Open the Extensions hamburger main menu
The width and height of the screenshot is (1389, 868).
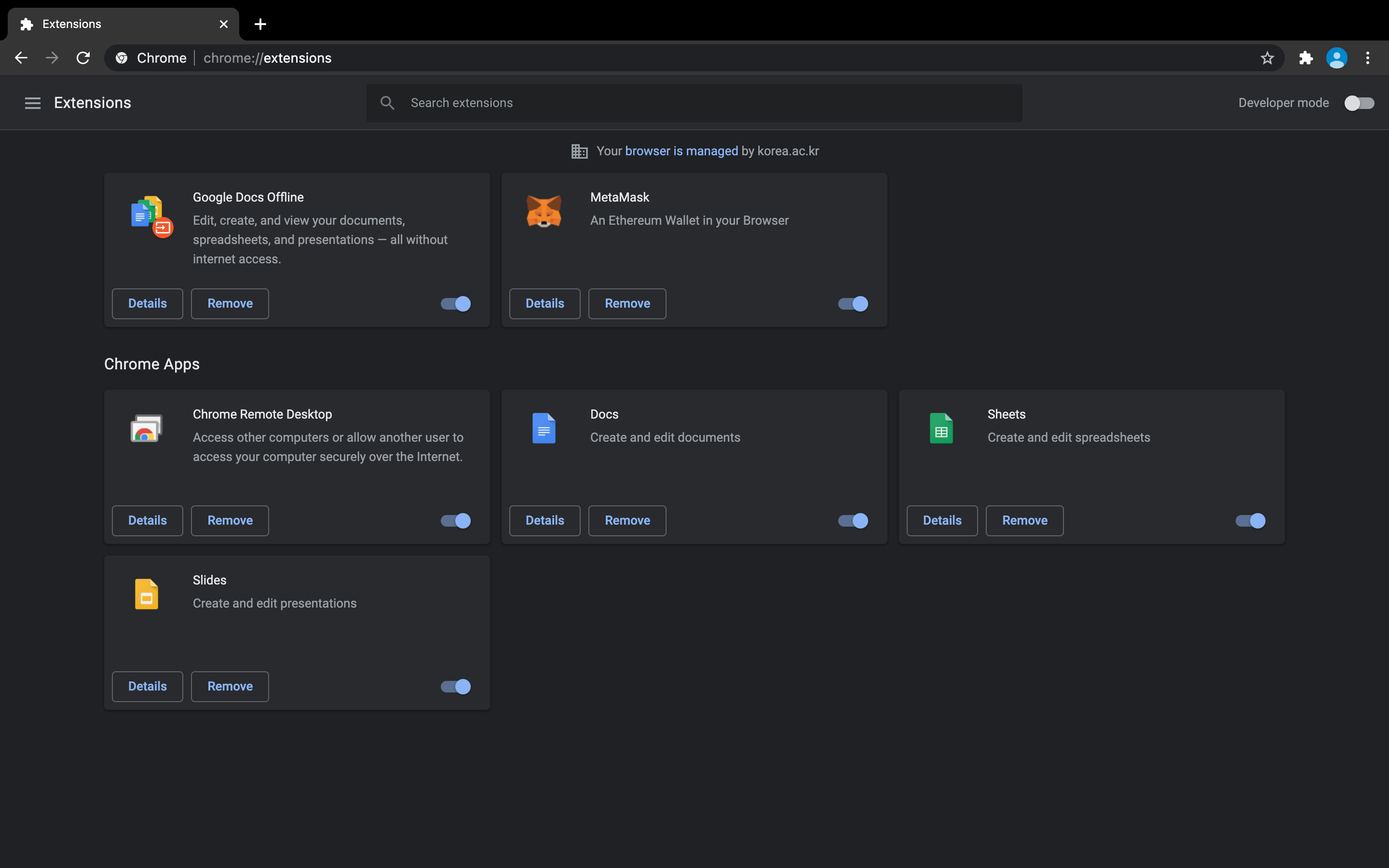coord(33,103)
